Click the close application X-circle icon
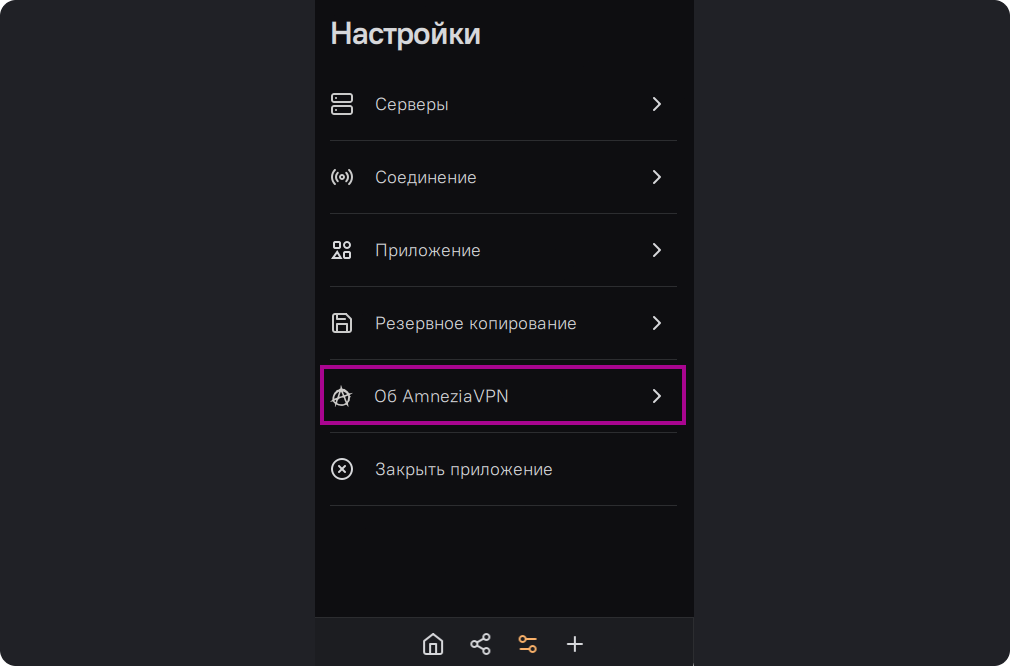The width and height of the screenshot is (1010, 666). [x=342, y=469]
